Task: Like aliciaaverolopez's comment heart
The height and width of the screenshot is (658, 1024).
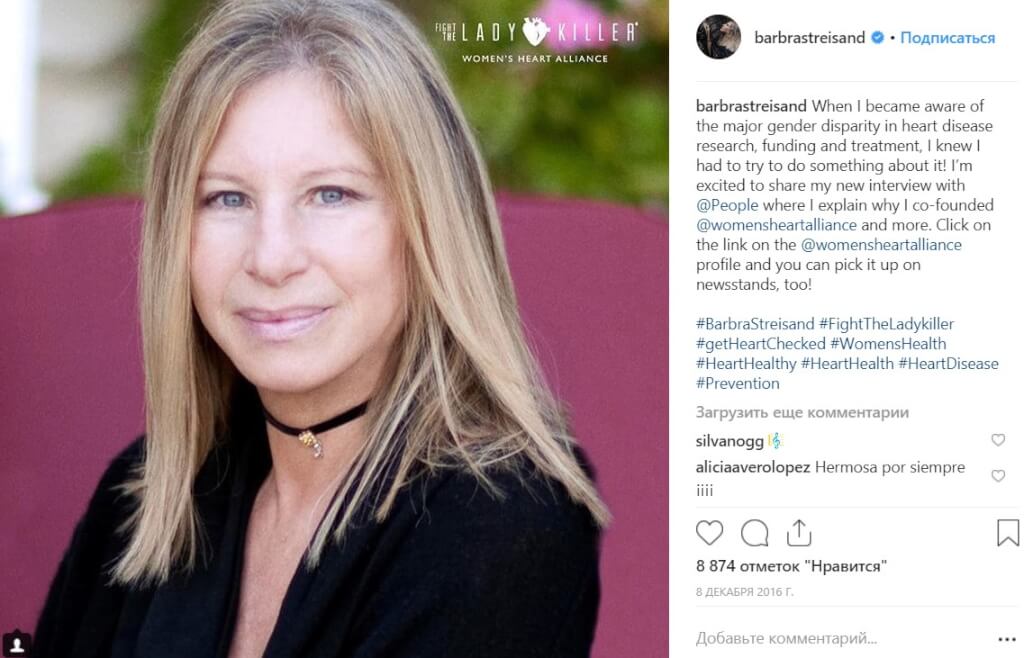Action: coord(998,476)
